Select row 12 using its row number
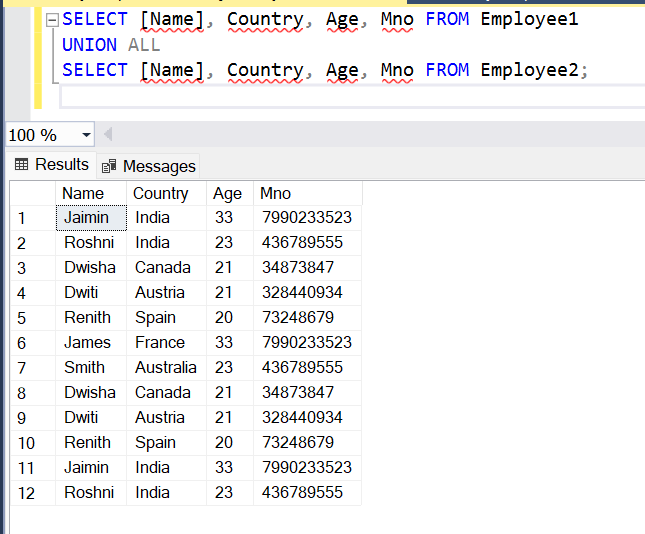 33,493
